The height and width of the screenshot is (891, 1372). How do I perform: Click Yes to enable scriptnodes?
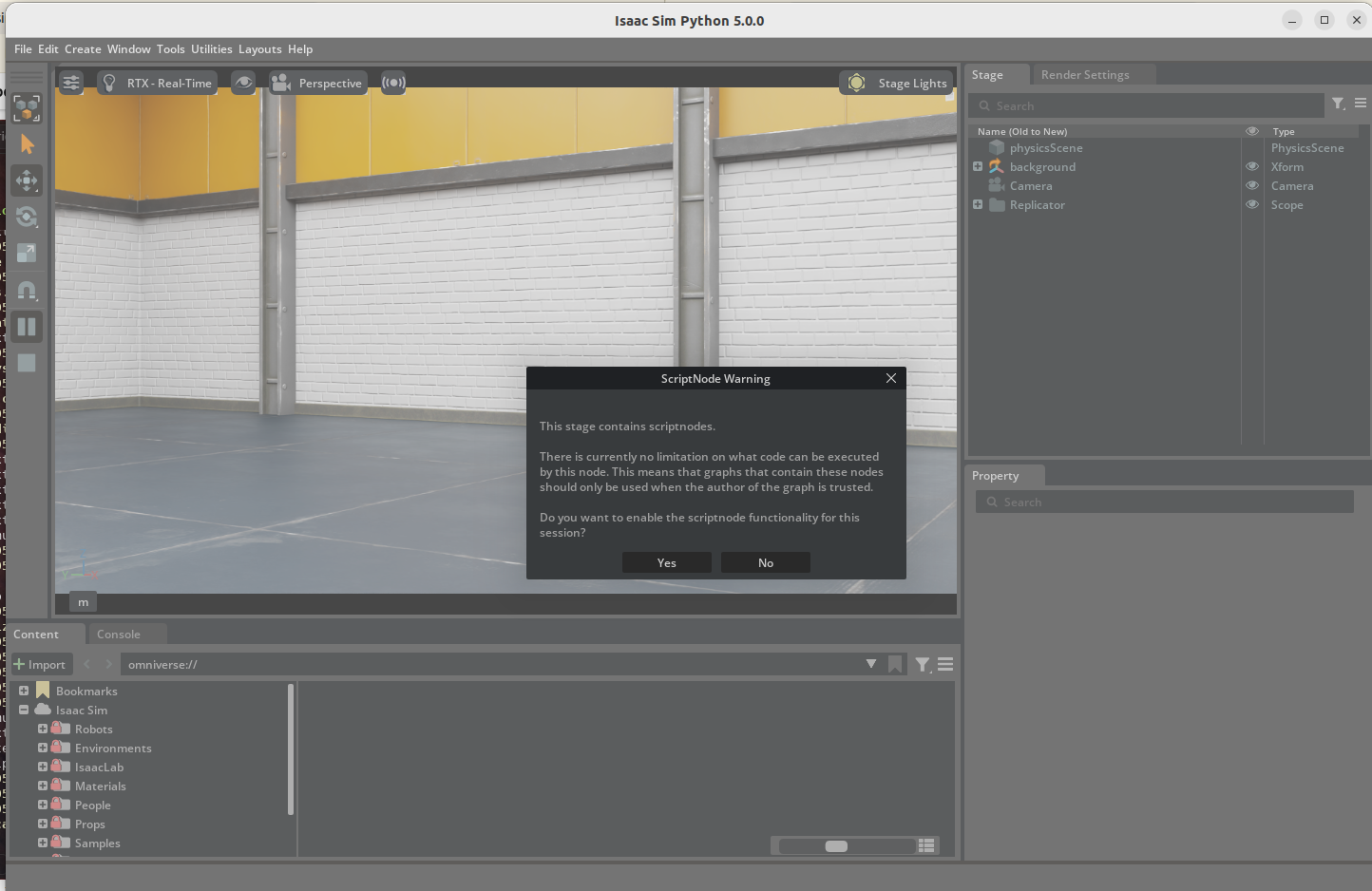click(x=667, y=563)
